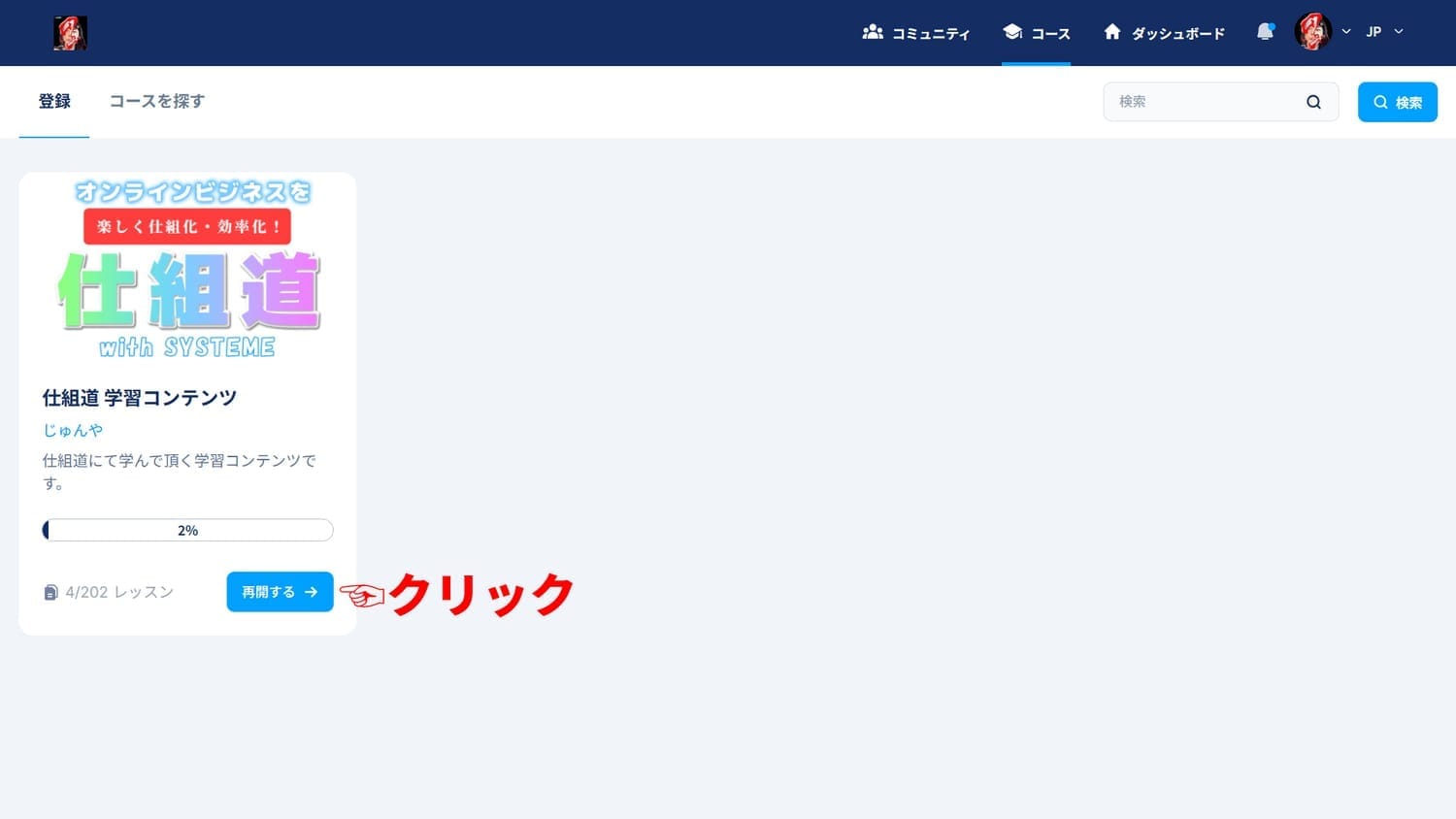This screenshot has width=1456, height=819.
Task: Open the コース menu item
Action: [x=1037, y=33]
